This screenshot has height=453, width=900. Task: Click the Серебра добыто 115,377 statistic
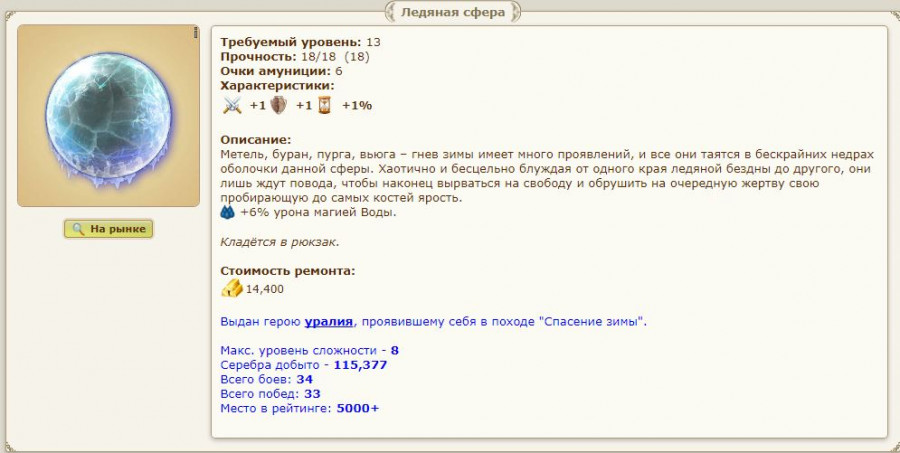click(x=304, y=365)
